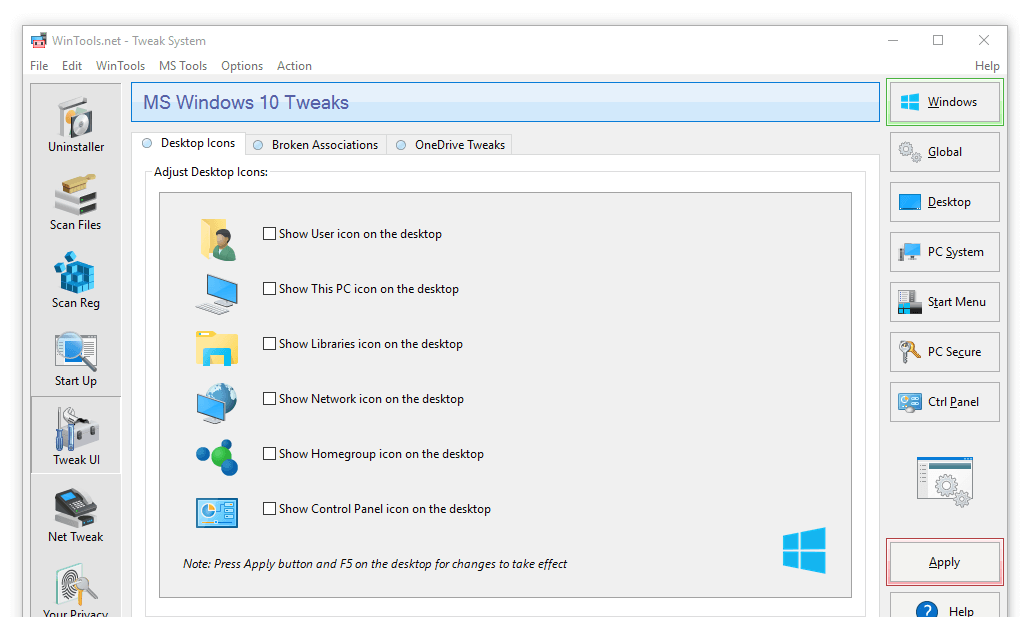Viewport: 1025px width, 617px height.
Task: Select the PC System category button
Action: coord(945,252)
